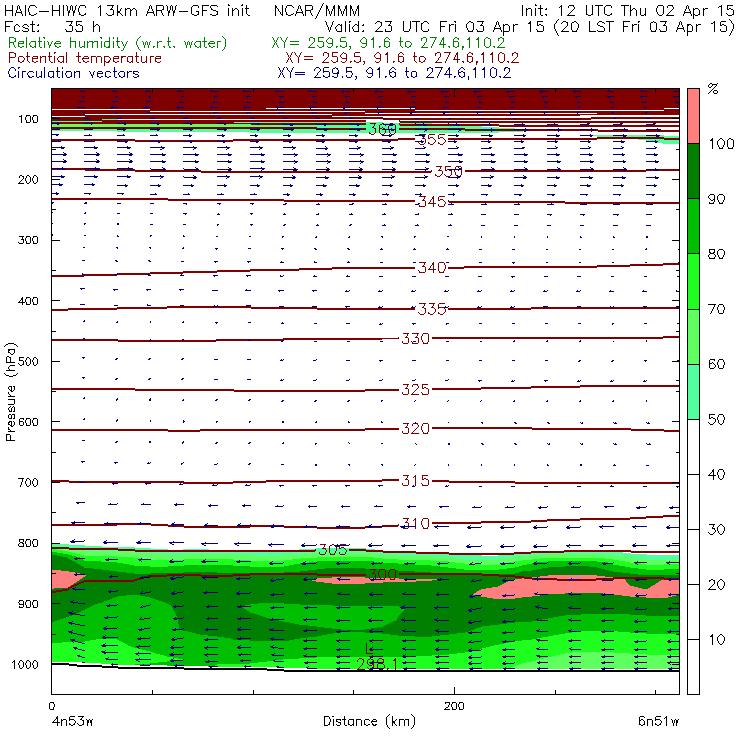
Task: Click the 335 contour label
Action: pyautogui.click(x=433, y=309)
